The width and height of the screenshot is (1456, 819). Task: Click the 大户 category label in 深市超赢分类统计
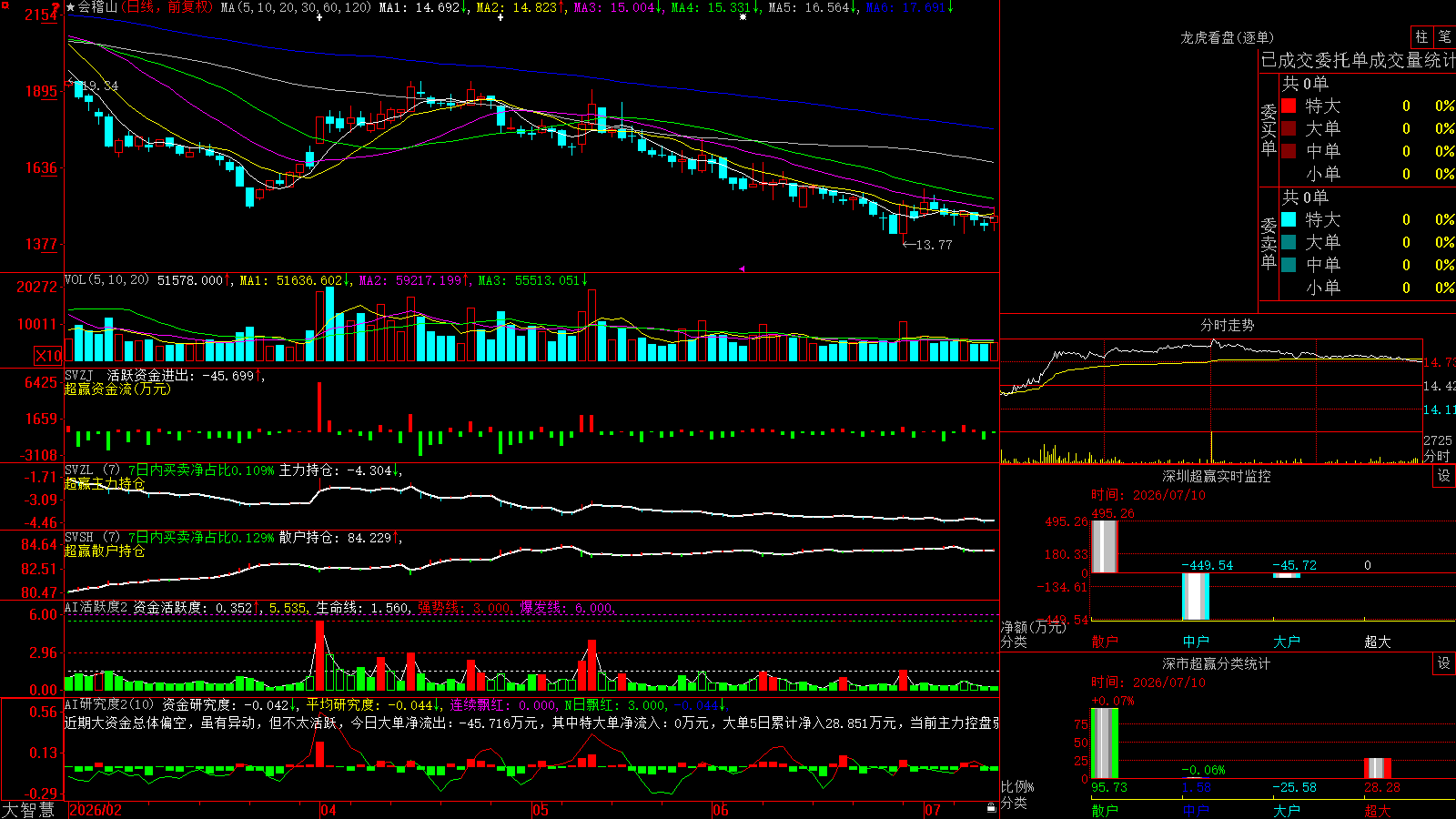[x=1287, y=811]
